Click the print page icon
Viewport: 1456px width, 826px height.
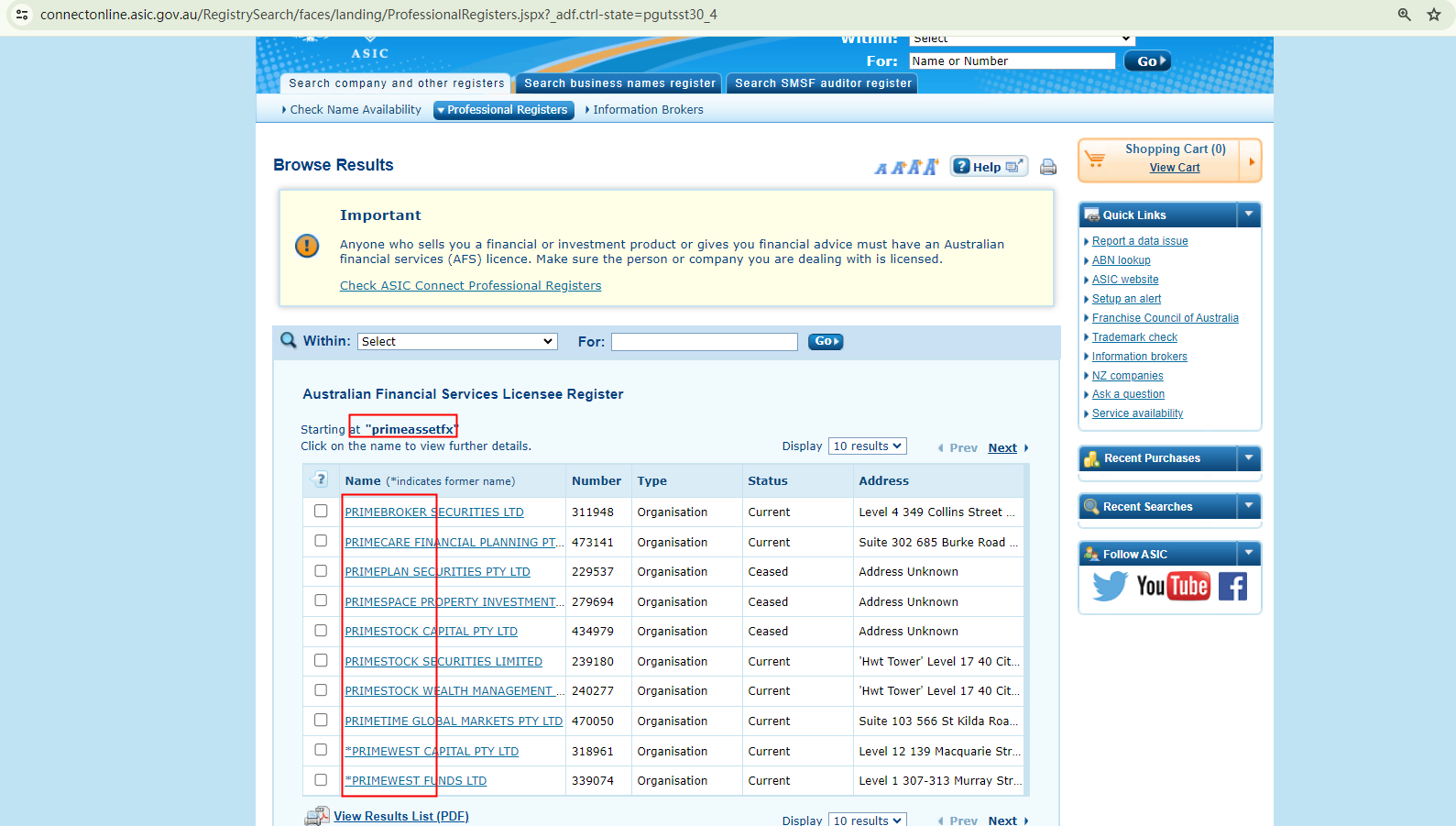coord(1048,167)
